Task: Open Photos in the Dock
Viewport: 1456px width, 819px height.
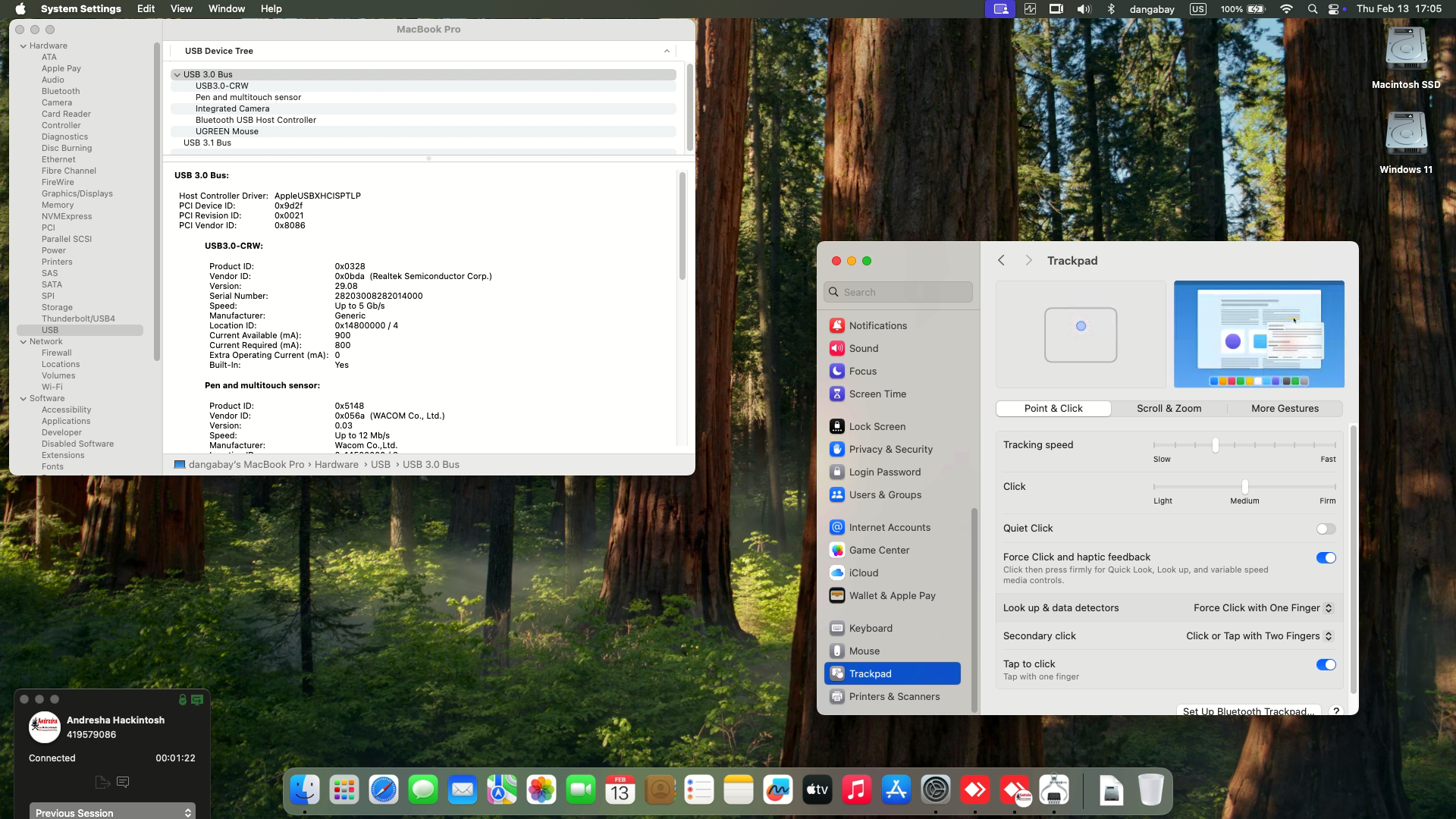Action: [x=541, y=790]
